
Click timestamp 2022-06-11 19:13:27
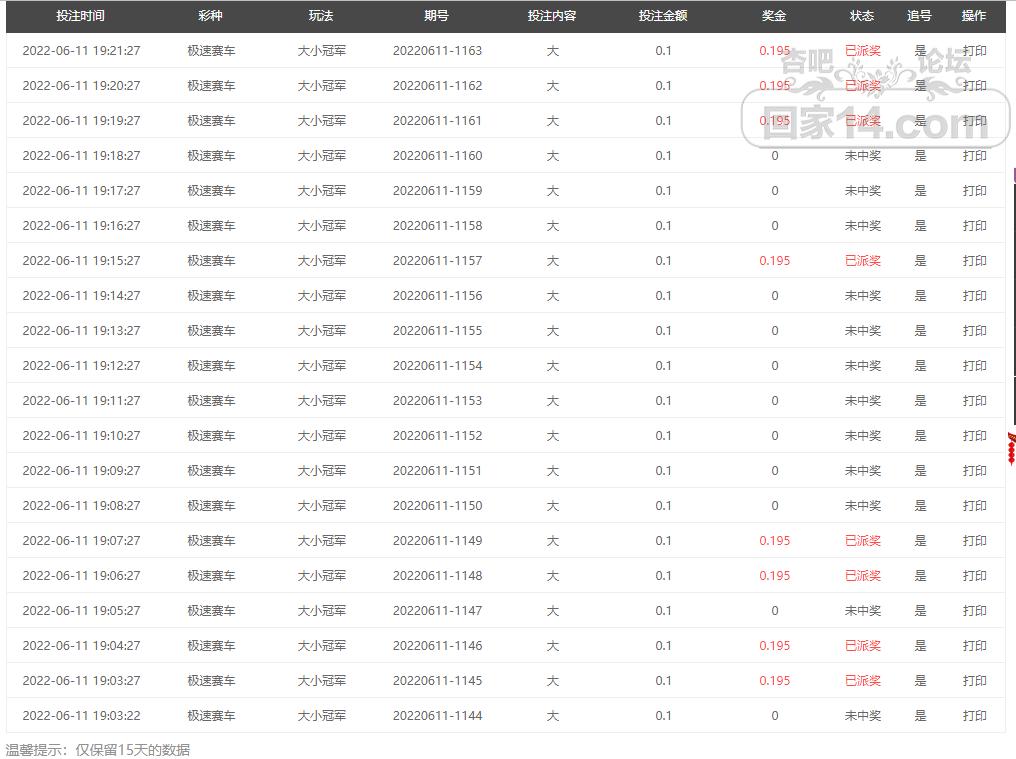pyautogui.click(x=81, y=331)
